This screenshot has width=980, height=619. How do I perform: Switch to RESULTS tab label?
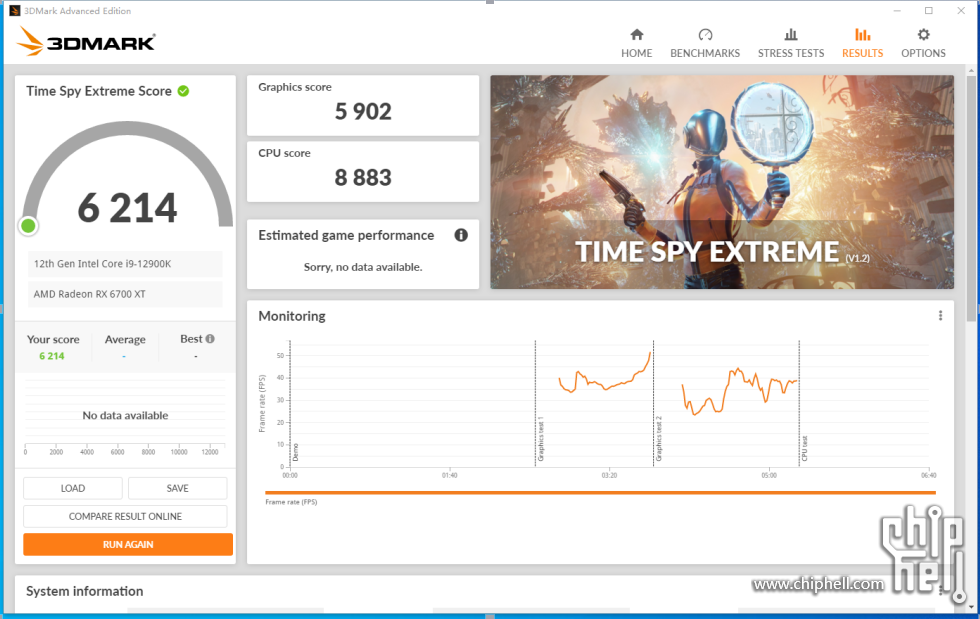[x=862, y=53]
